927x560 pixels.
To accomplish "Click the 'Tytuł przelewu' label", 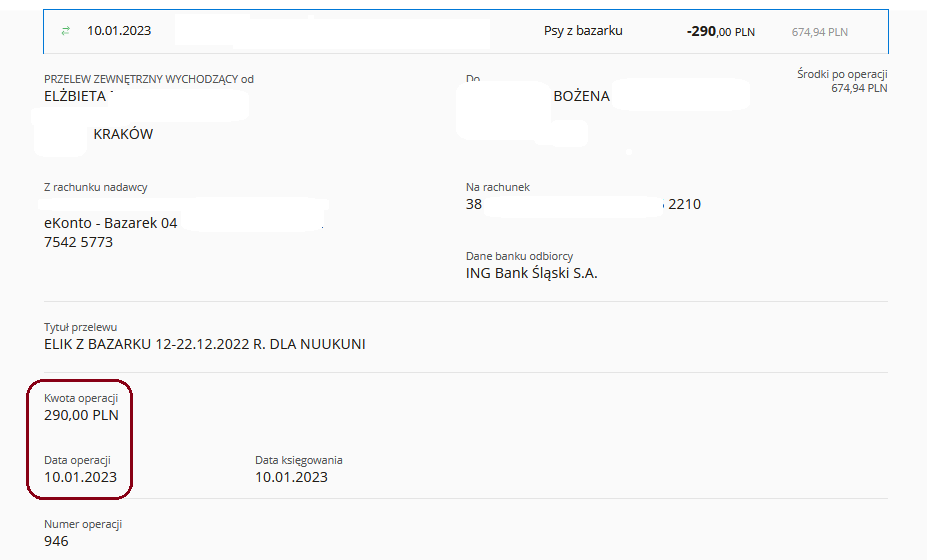I will click(81, 327).
